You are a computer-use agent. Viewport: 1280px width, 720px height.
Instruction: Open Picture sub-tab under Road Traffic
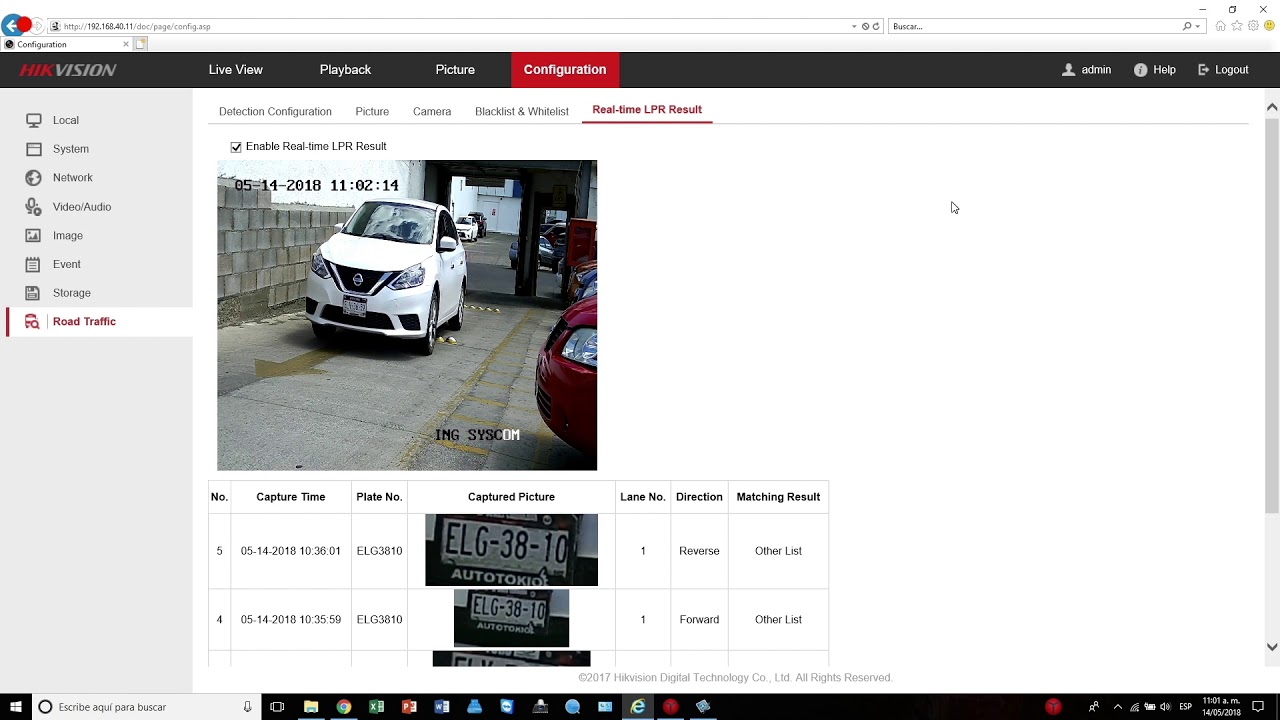372,112
